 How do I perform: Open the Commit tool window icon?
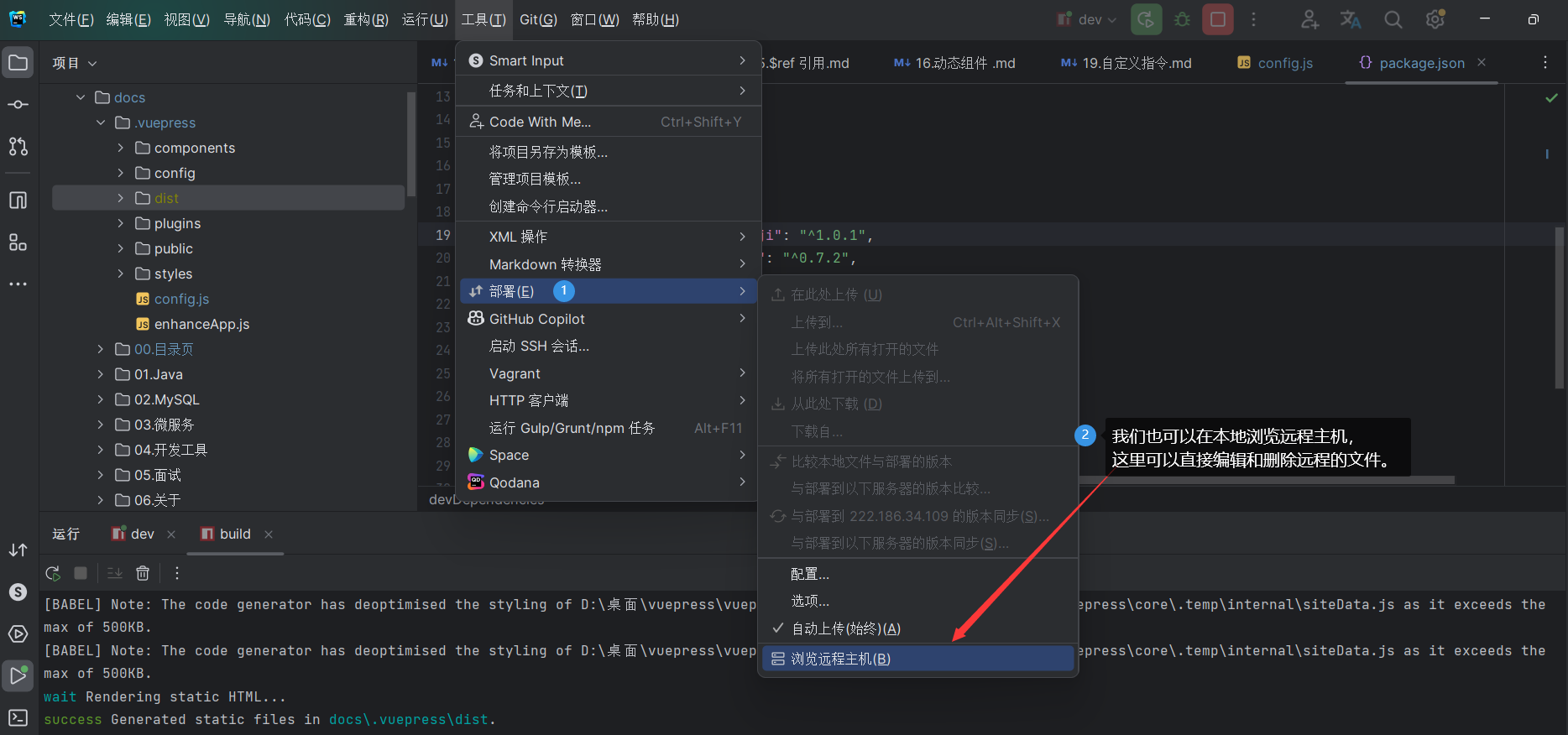18,105
